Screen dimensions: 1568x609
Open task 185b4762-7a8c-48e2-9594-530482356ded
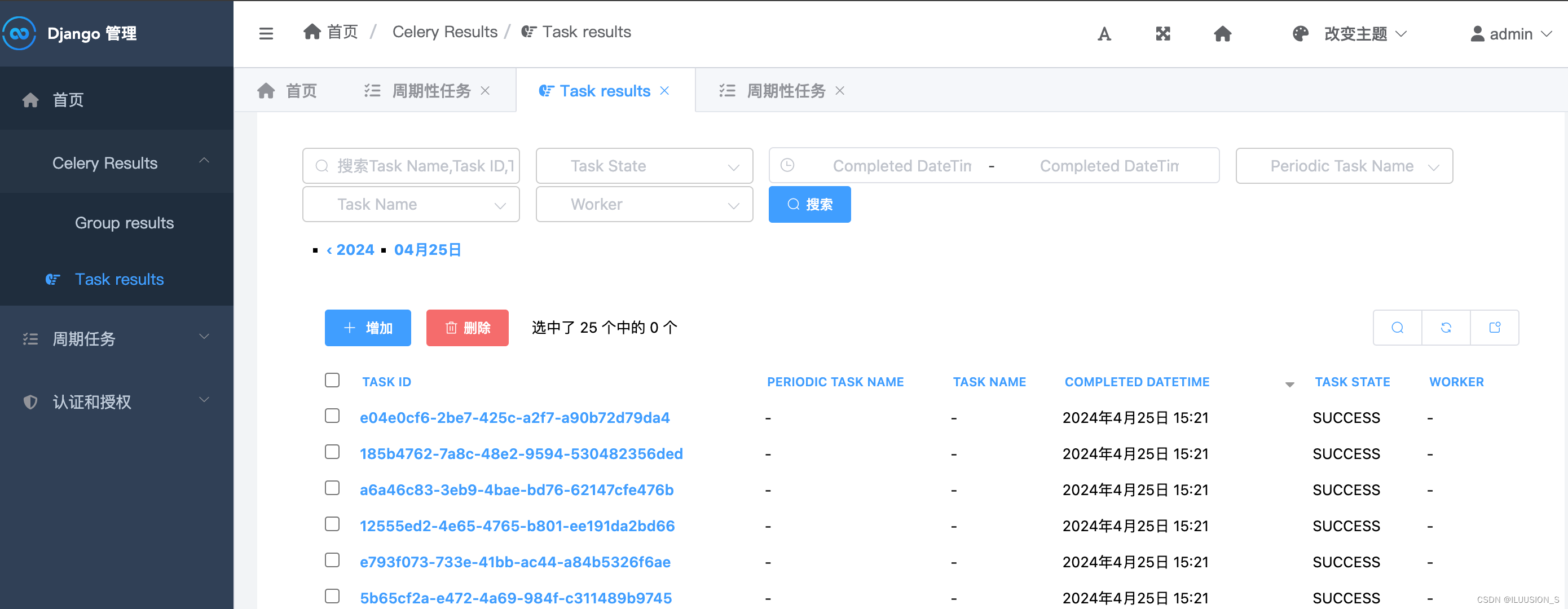click(x=521, y=453)
